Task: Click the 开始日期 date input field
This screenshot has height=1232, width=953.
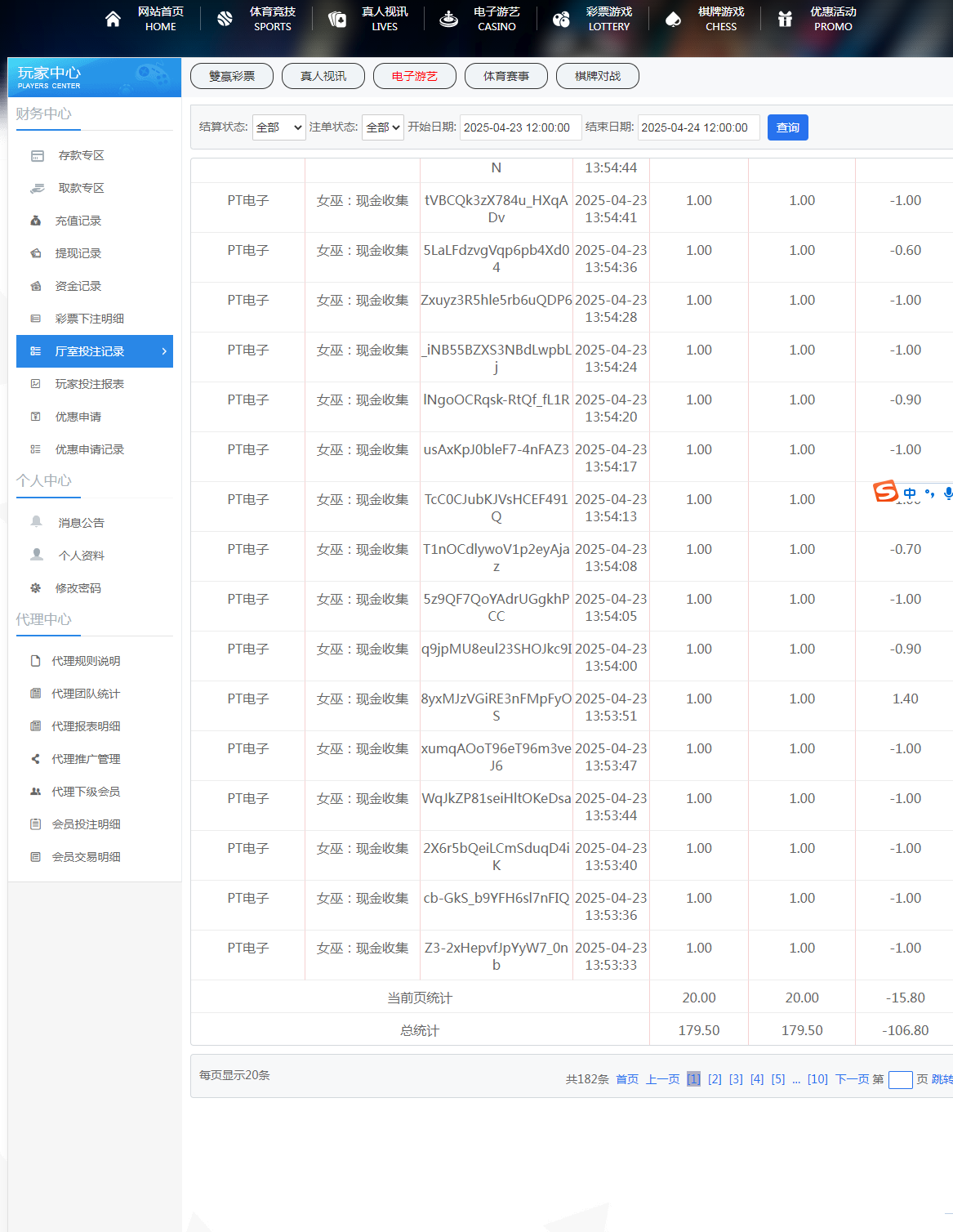Action: pyautogui.click(x=520, y=127)
